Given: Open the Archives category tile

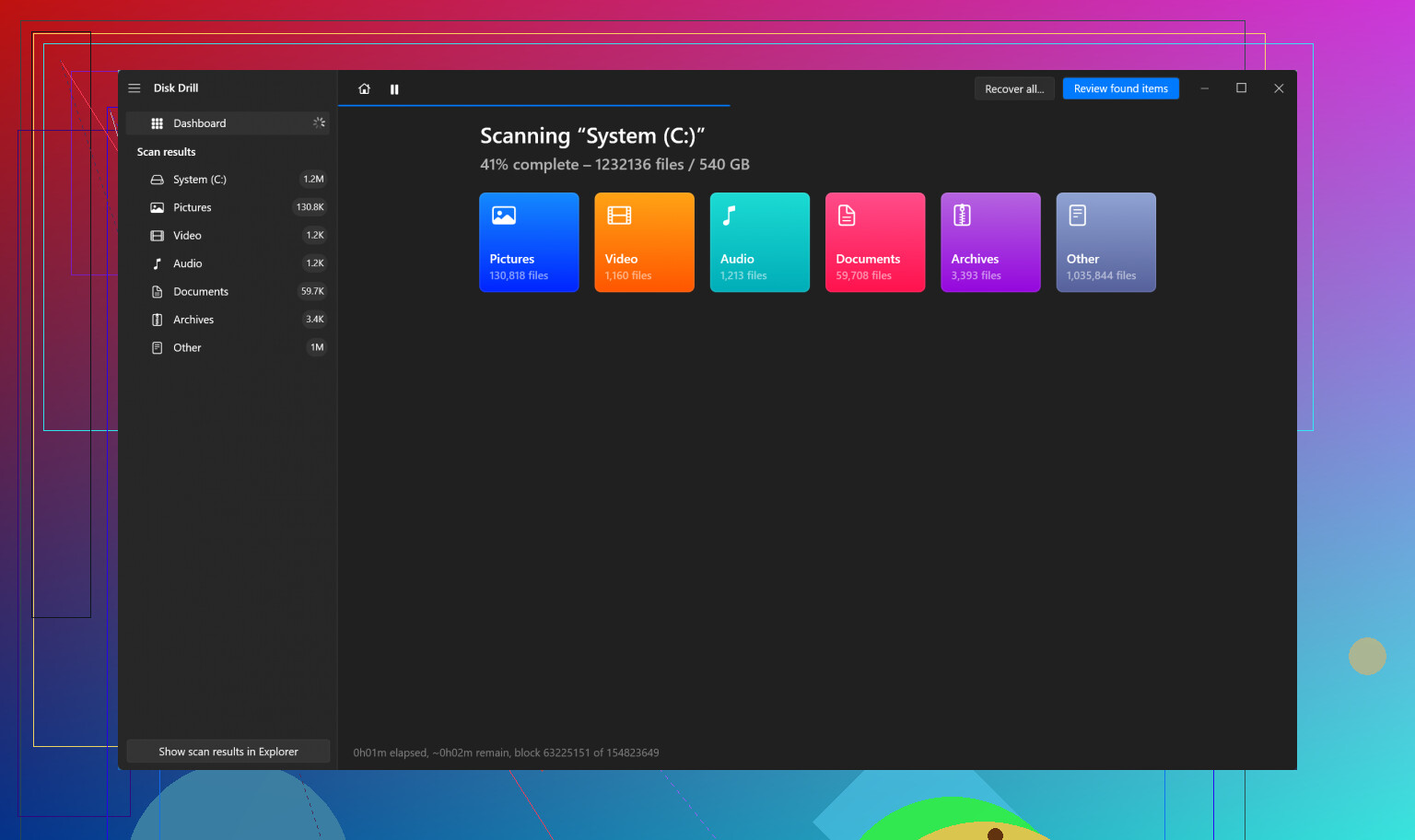Looking at the screenshot, I should point(990,242).
